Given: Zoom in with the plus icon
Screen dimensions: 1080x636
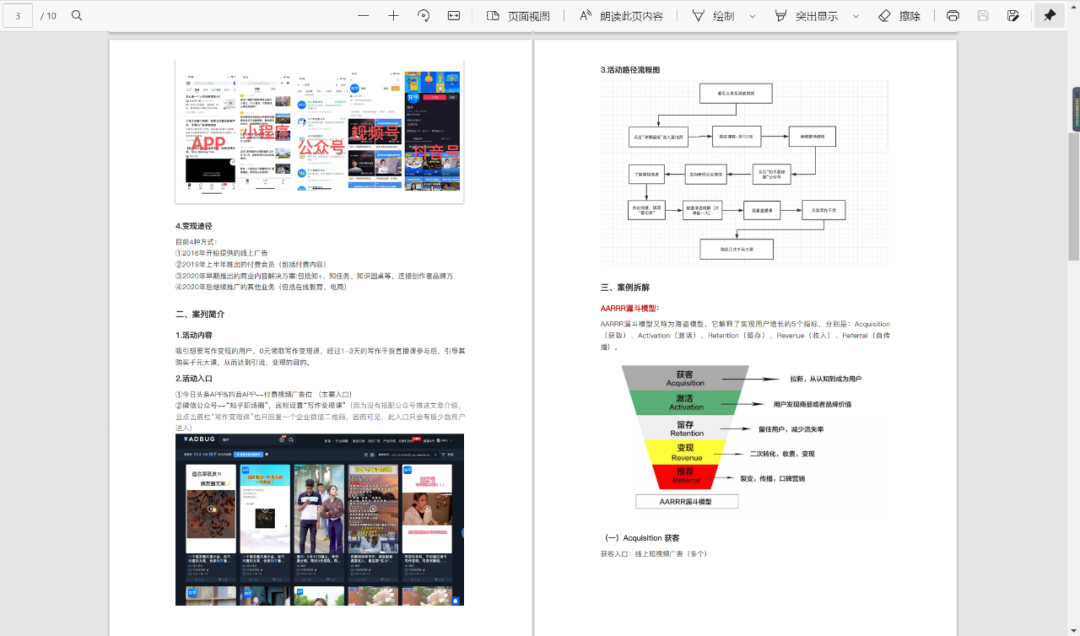Looking at the screenshot, I should pos(393,15).
